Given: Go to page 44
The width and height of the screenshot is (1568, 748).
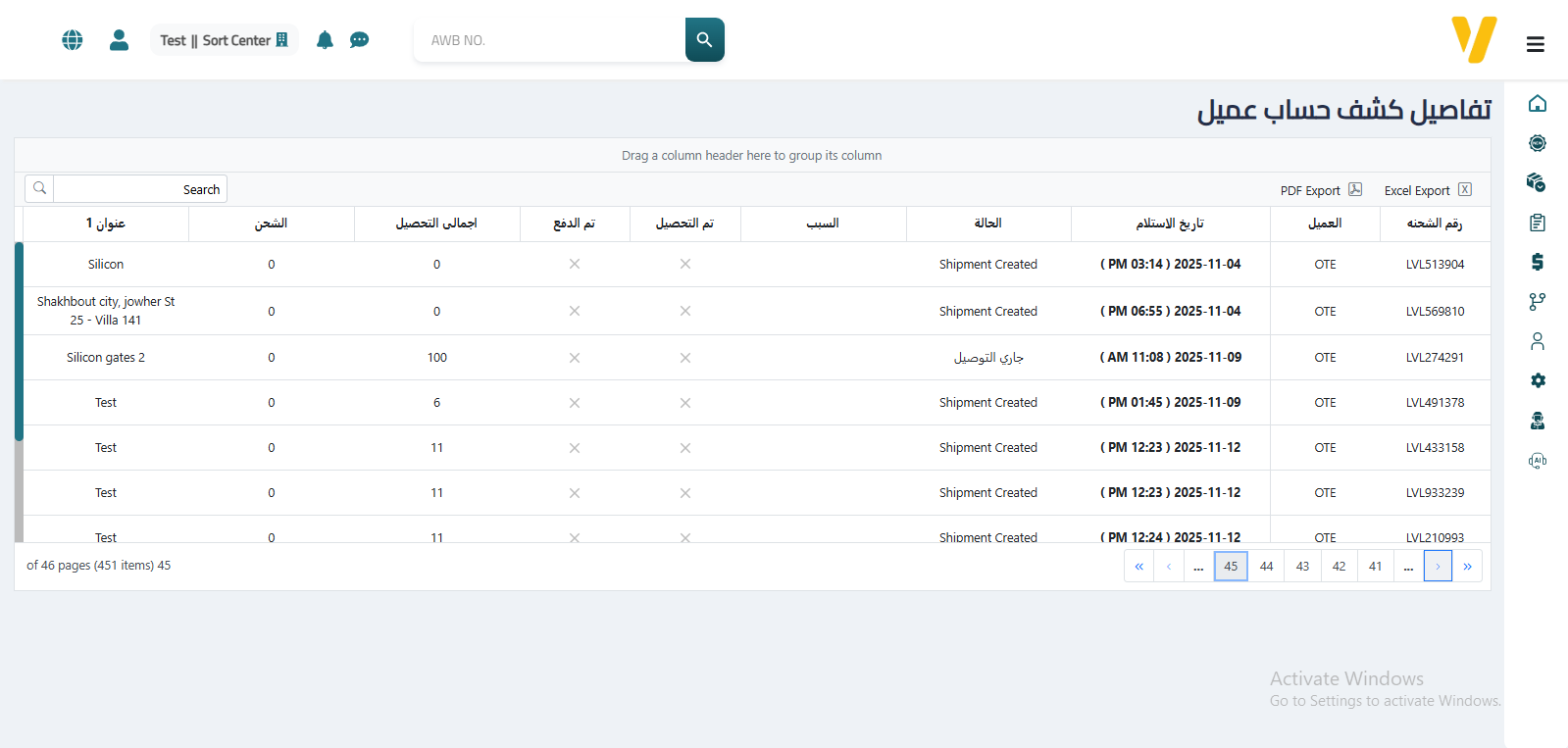Looking at the screenshot, I should click(x=1266, y=567).
